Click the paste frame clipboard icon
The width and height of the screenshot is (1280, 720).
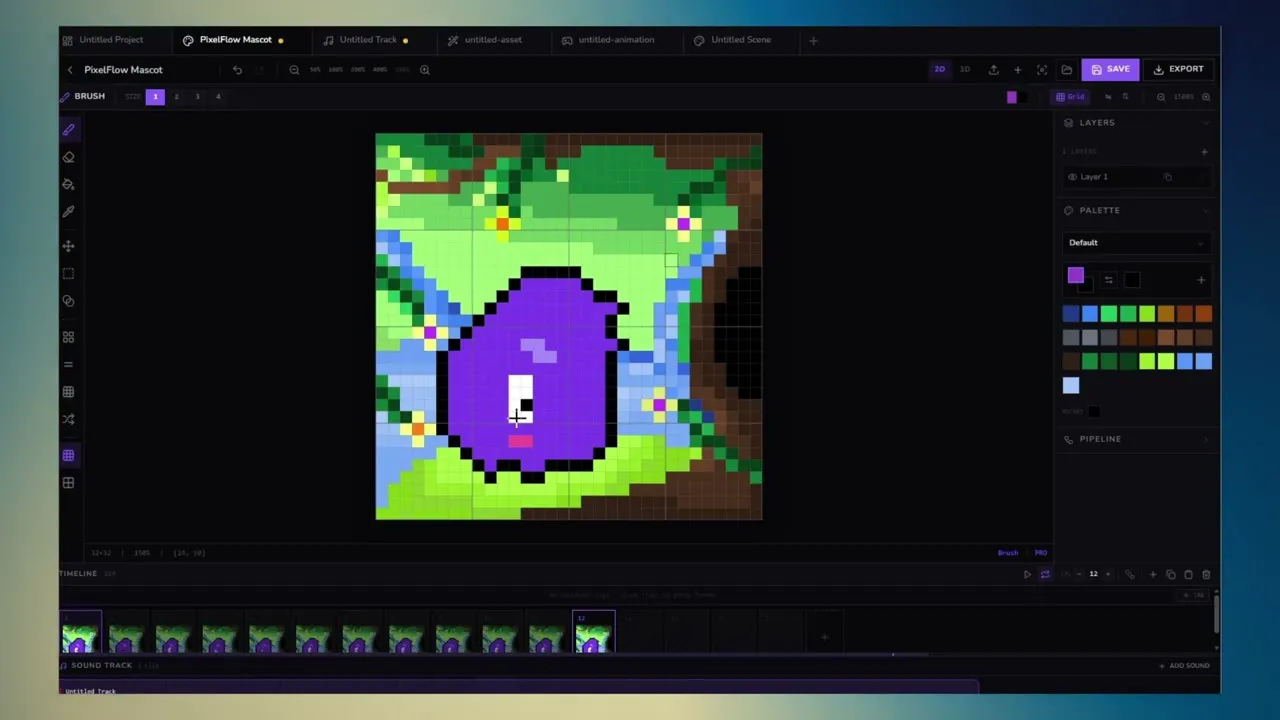click(x=1188, y=575)
